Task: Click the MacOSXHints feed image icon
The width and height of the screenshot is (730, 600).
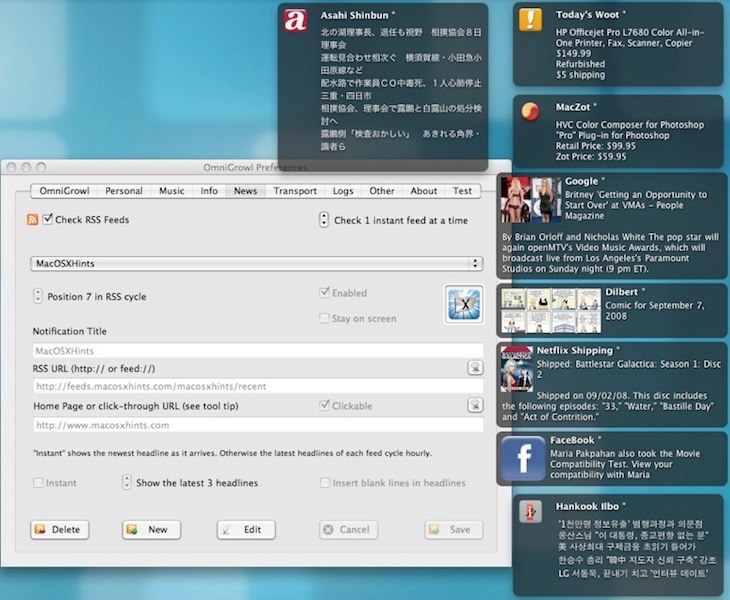Action: pyautogui.click(x=464, y=304)
